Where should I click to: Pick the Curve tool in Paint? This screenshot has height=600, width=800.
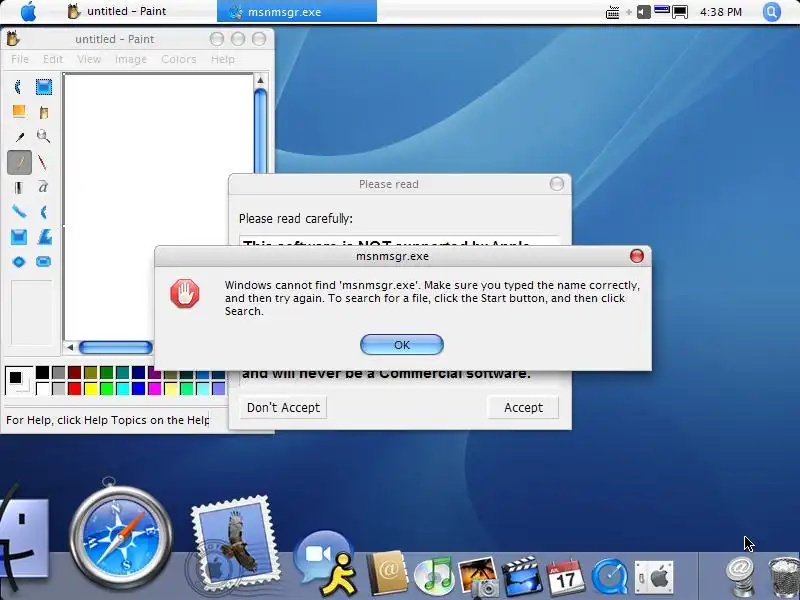[x=43, y=212]
